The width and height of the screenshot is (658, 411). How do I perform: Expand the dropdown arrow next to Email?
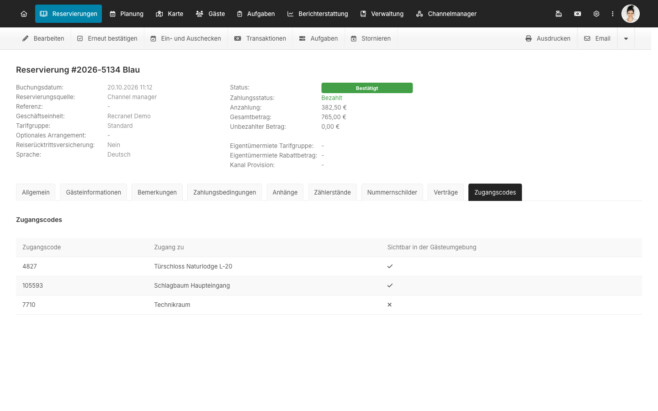626,39
